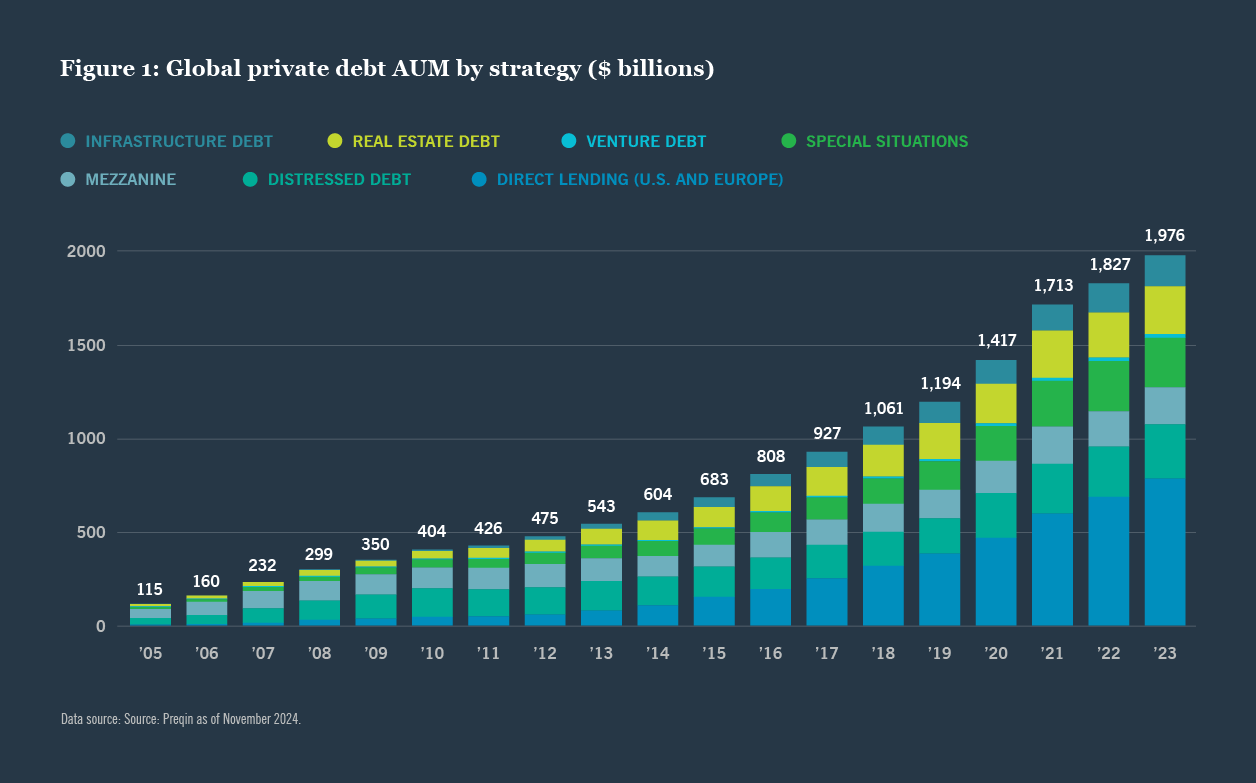Click the 115 total above '05 bar

point(149,589)
